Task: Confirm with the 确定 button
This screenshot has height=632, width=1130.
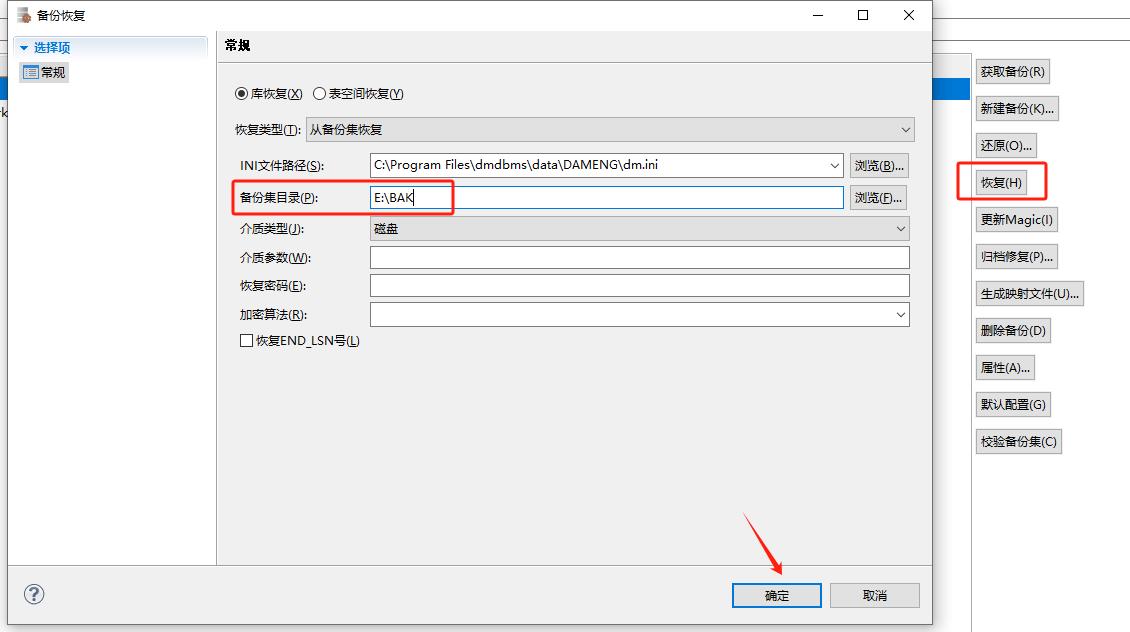Action: pos(777,595)
